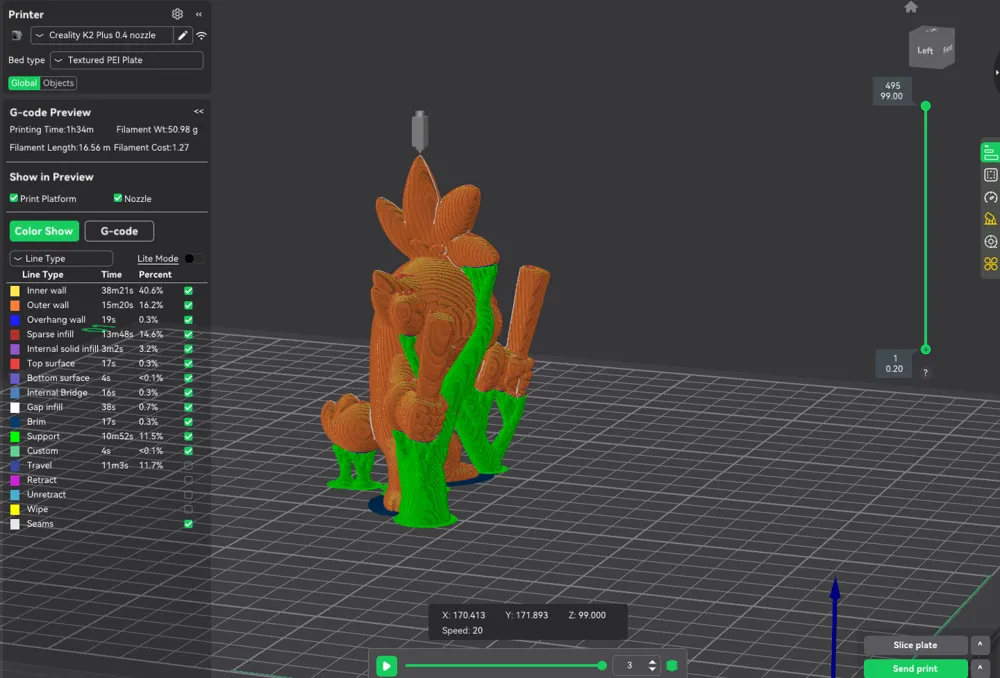Click the Send print button
1000x678 pixels.
click(913, 668)
